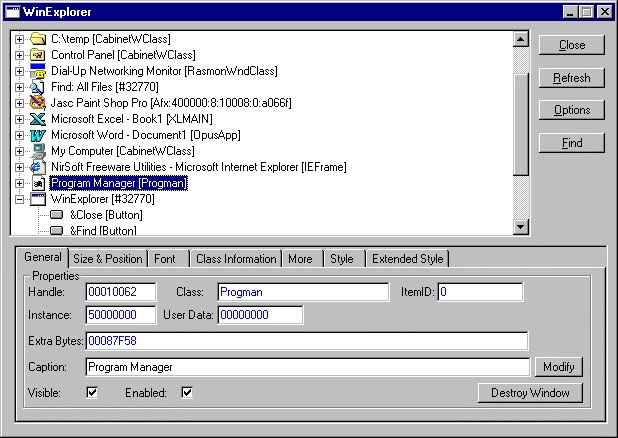Click the My Computer icon in tree
This screenshot has height=438, width=618.
pos(38,151)
